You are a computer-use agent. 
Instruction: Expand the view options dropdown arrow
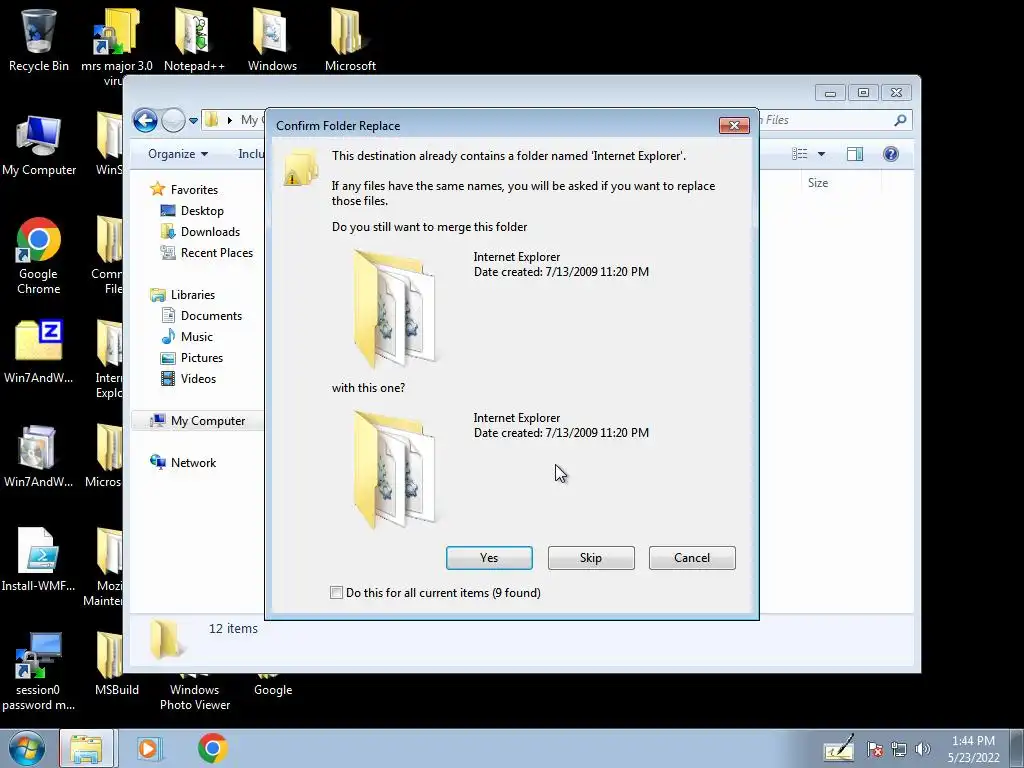[822, 153]
